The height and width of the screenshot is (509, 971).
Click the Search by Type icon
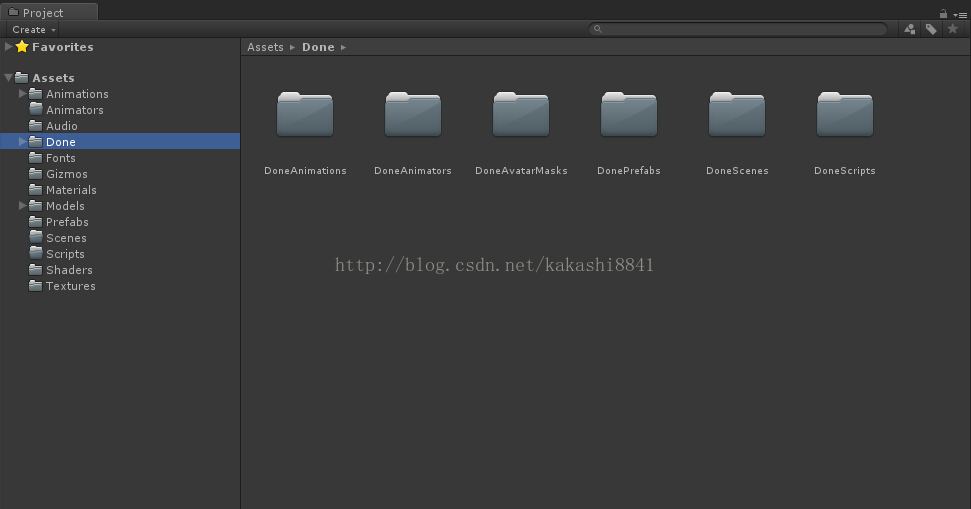click(x=910, y=29)
